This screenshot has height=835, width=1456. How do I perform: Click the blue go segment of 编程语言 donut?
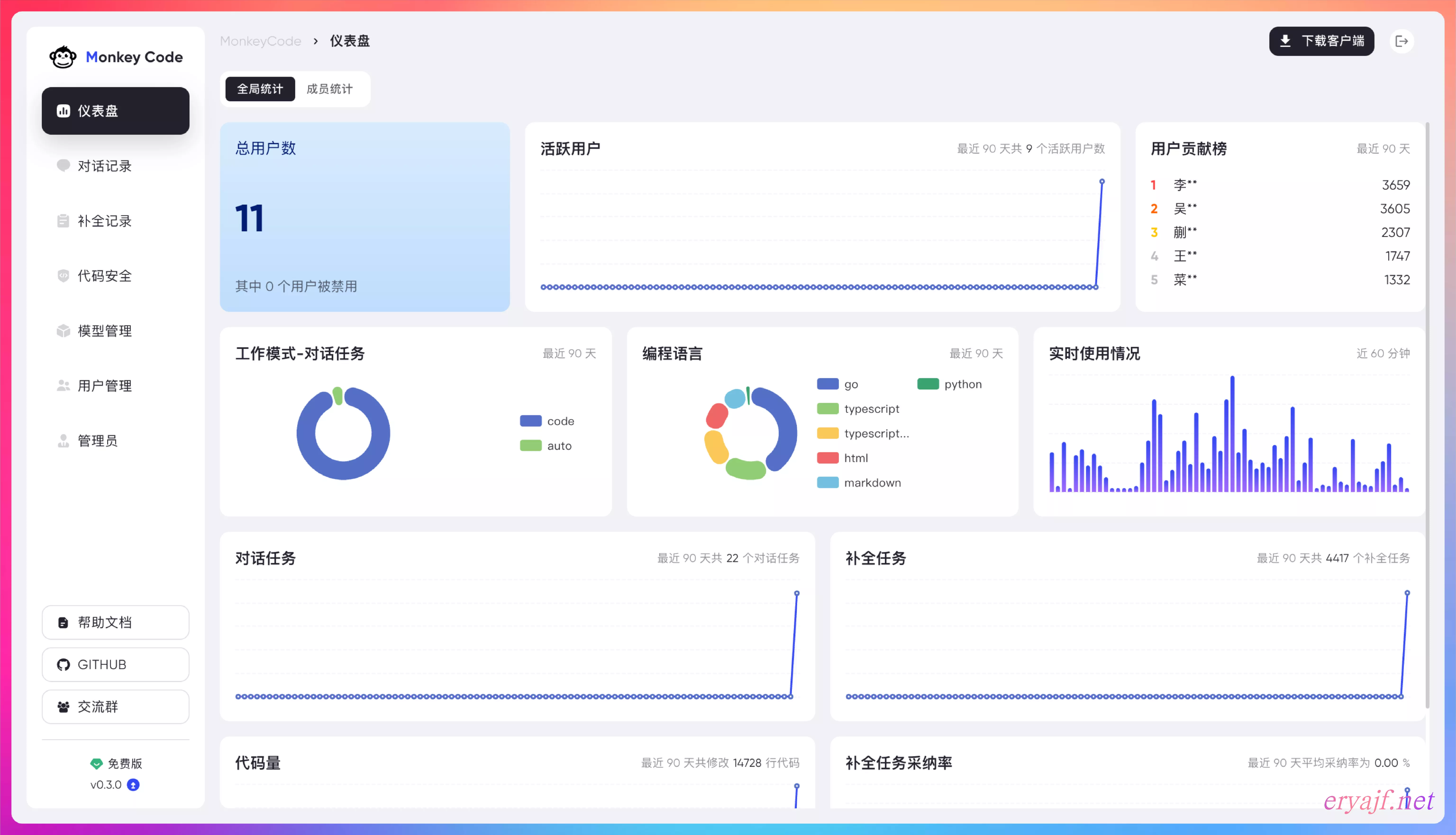pyautogui.click(x=786, y=424)
